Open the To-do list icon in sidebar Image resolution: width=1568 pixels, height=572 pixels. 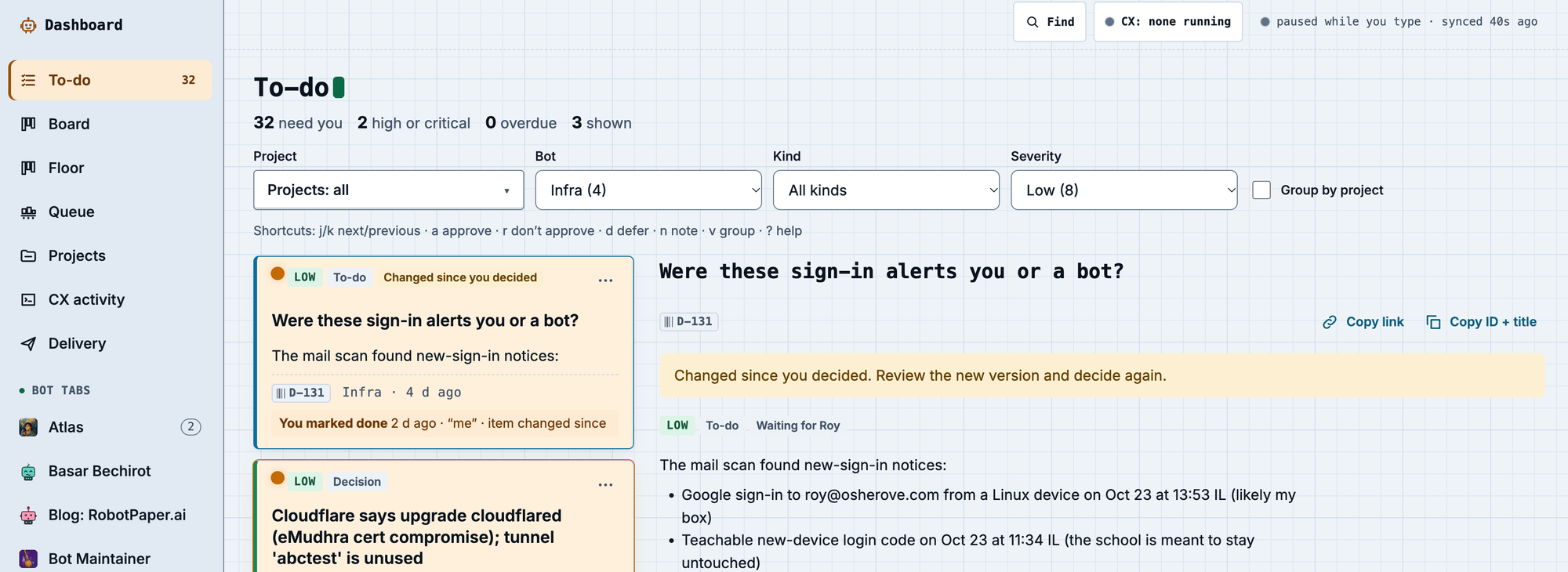28,80
